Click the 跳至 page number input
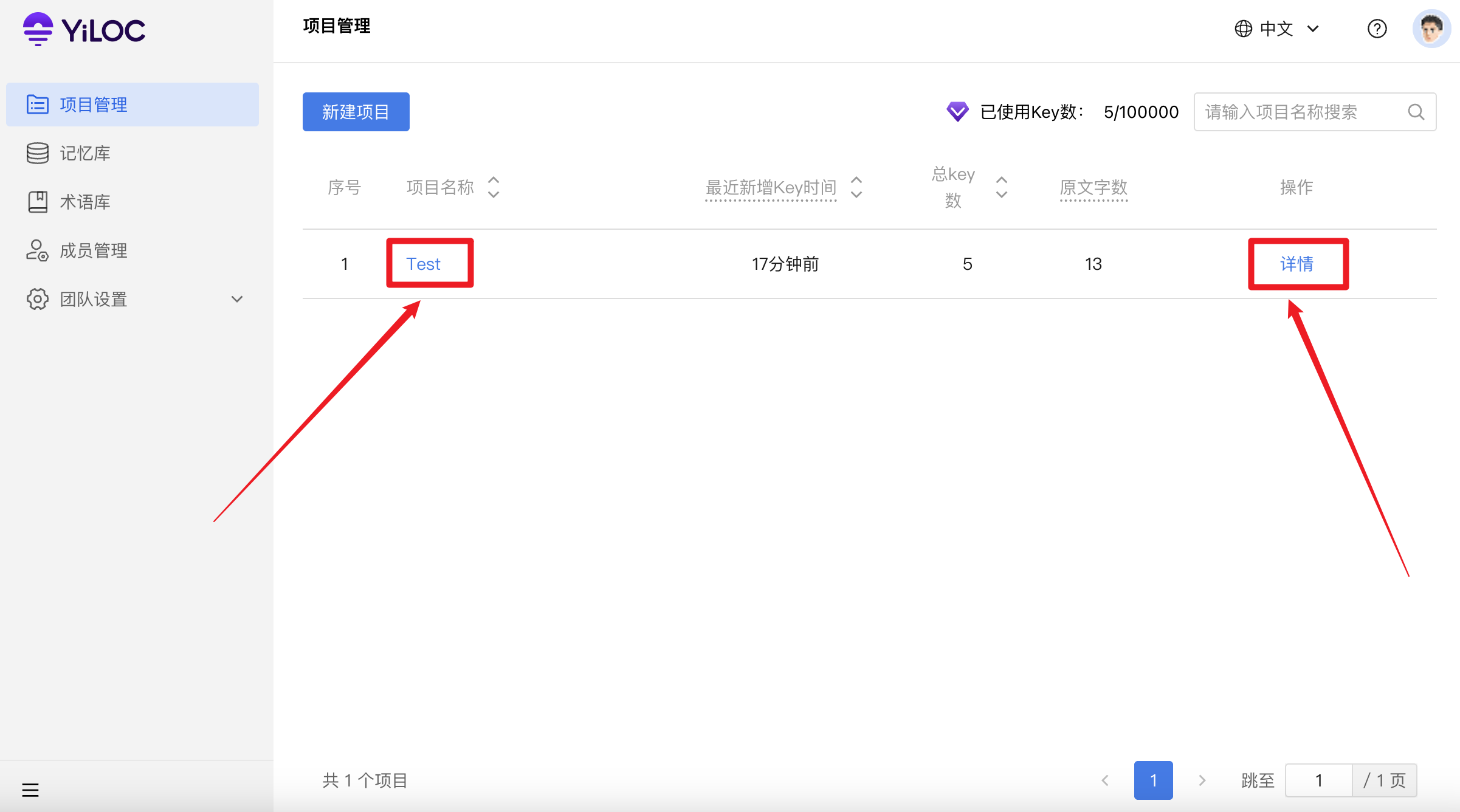Screen dimensions: 1460x812 click(x=1319, y=780)
